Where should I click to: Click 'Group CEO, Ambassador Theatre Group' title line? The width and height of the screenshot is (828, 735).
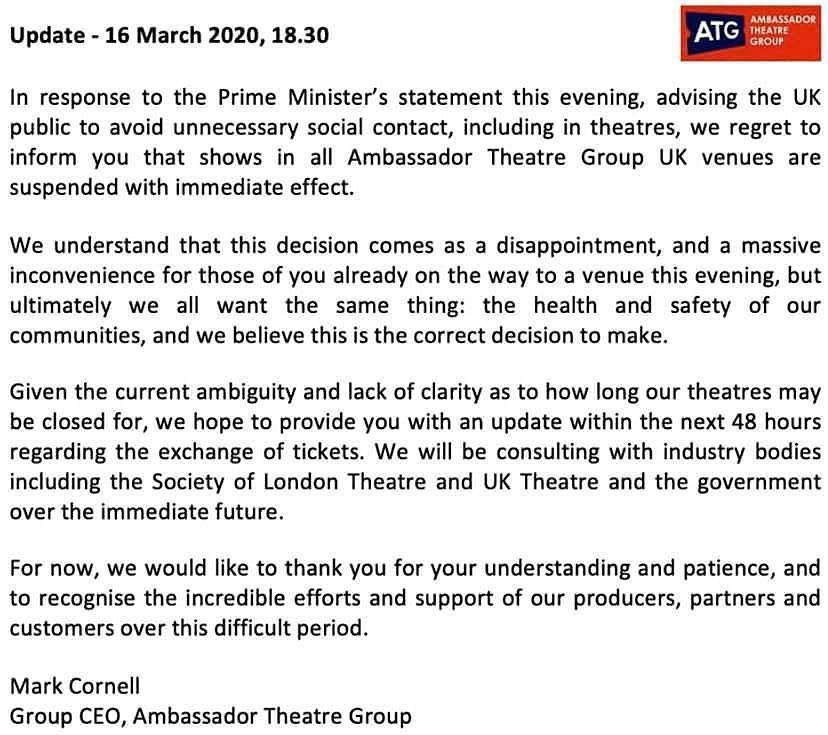[210, 717]
